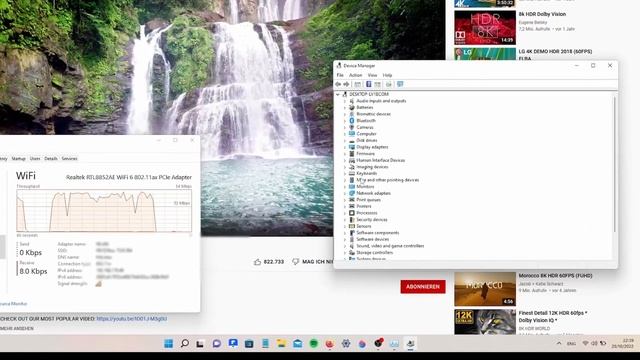The width and height of the screenshot is (640, 360).
Task: Click the taskbar clock and date
Action: click(x=622, y=343)
